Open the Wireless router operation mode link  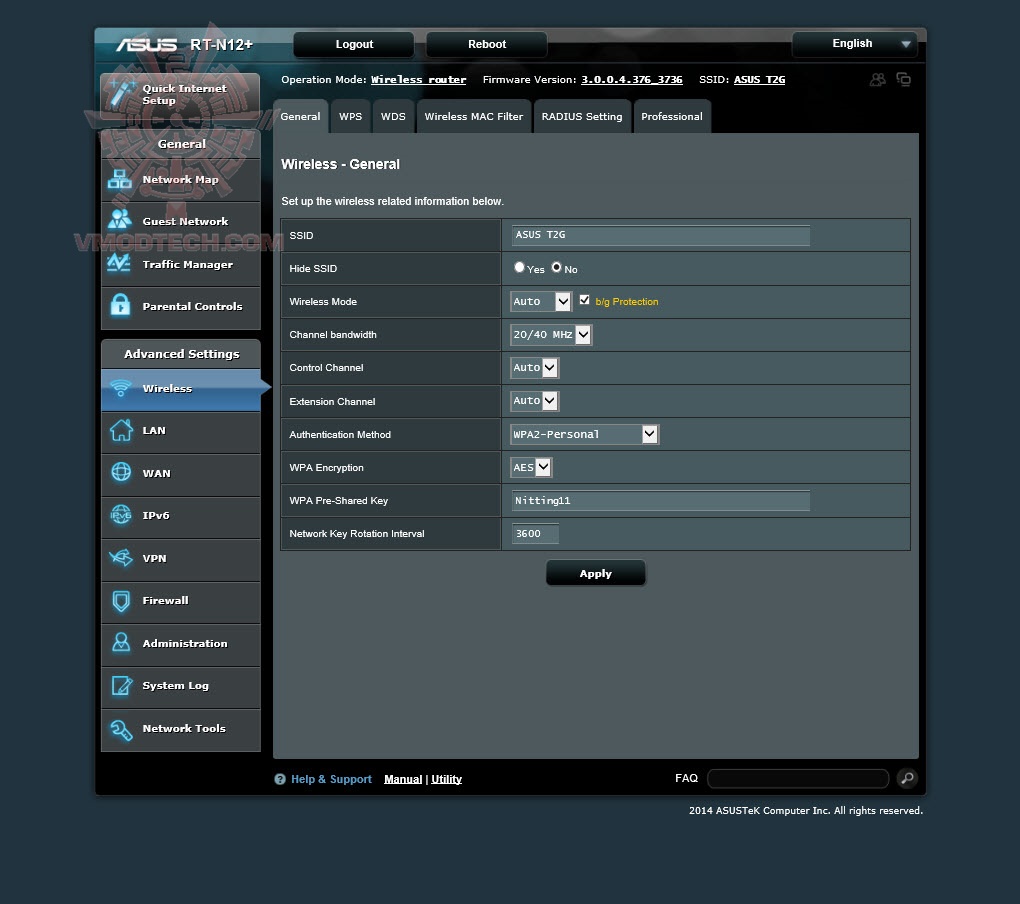(418, 79)
